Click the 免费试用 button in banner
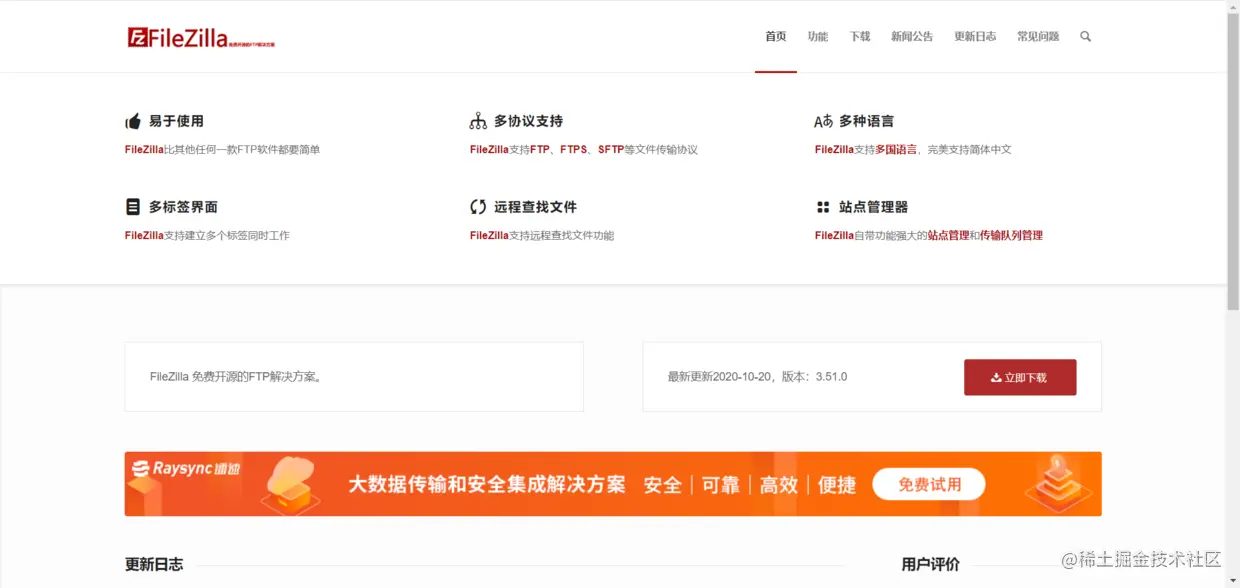 click(928, 483)
